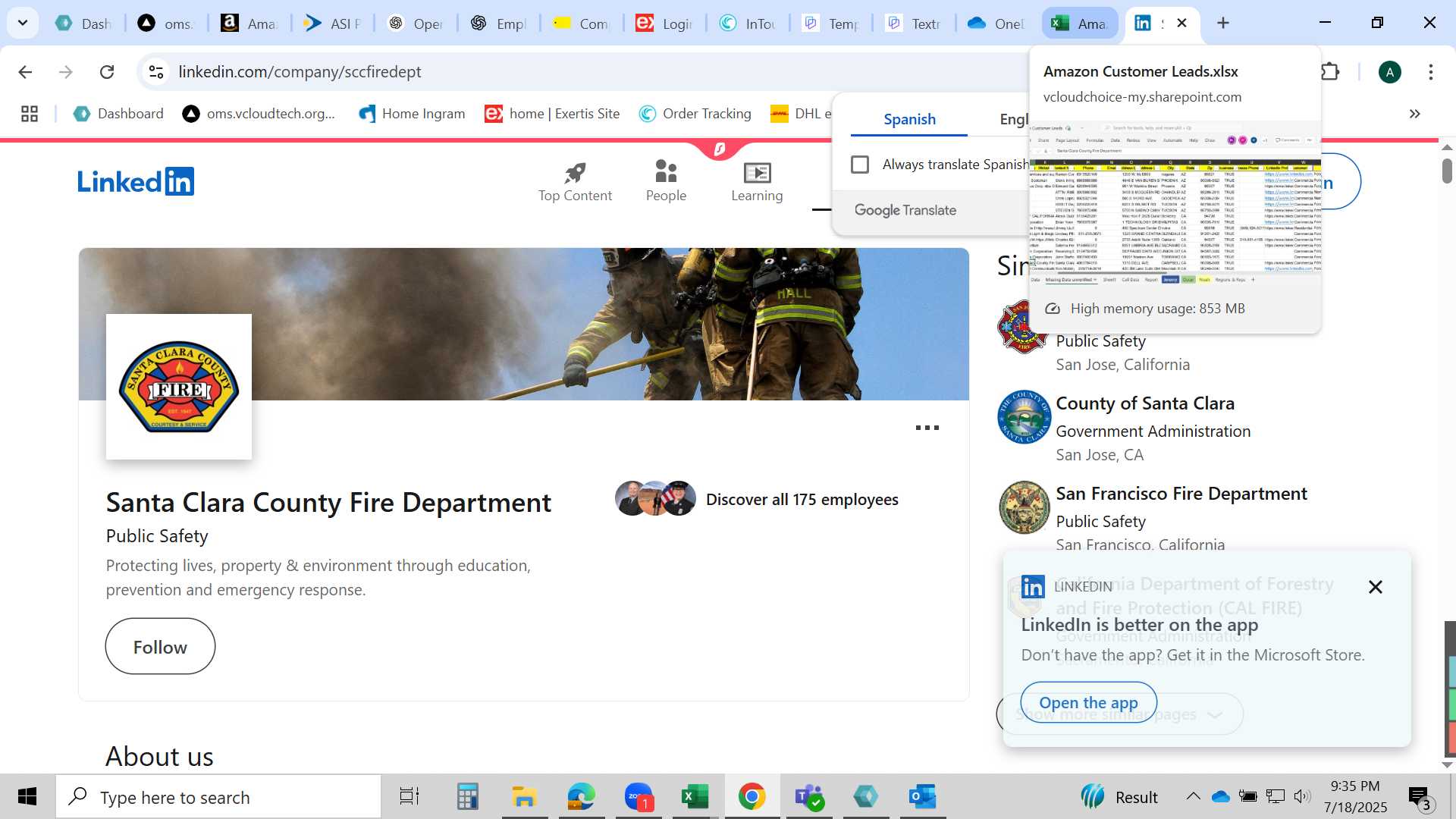Switch to the oms browser tab
The image size is (1456, 819).
tap(166, 24)
